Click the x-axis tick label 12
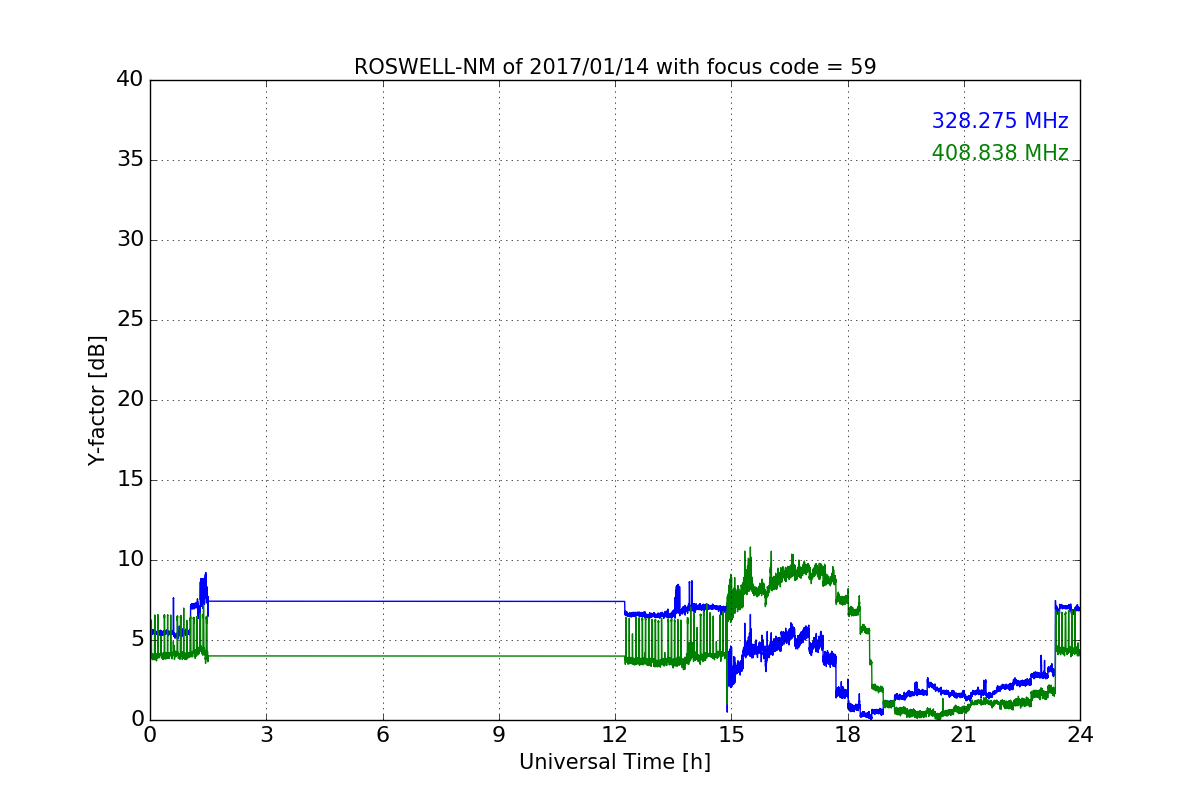This screenshot has height=800, width=1200. 615,735
